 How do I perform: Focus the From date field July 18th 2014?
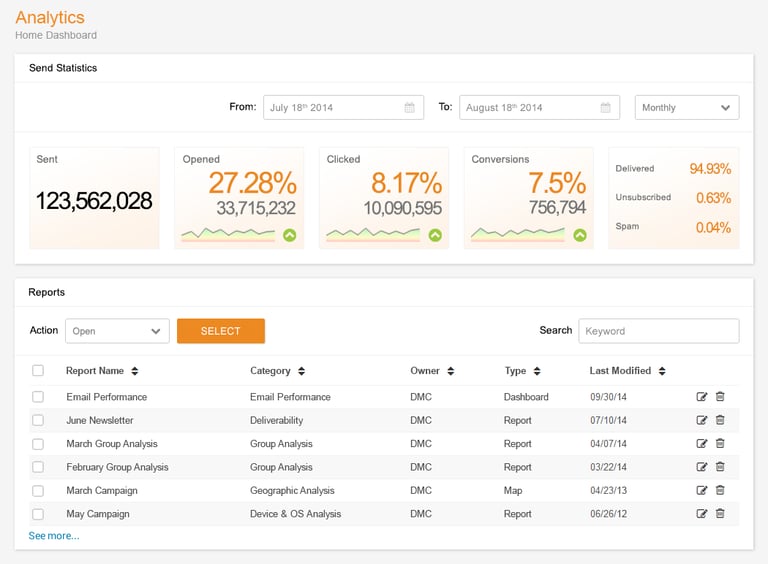coord(343,107)
